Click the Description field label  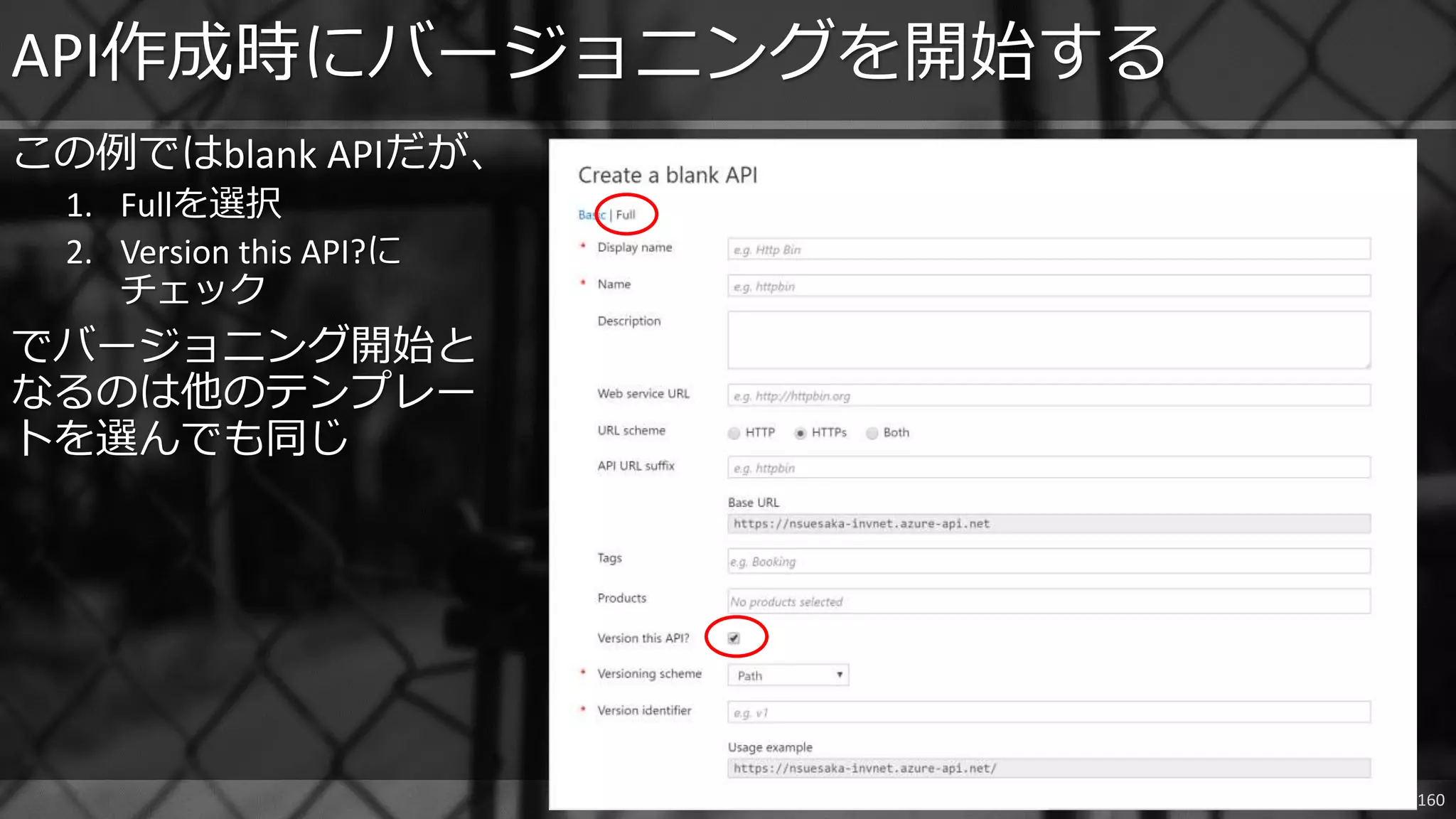(629, 321)
